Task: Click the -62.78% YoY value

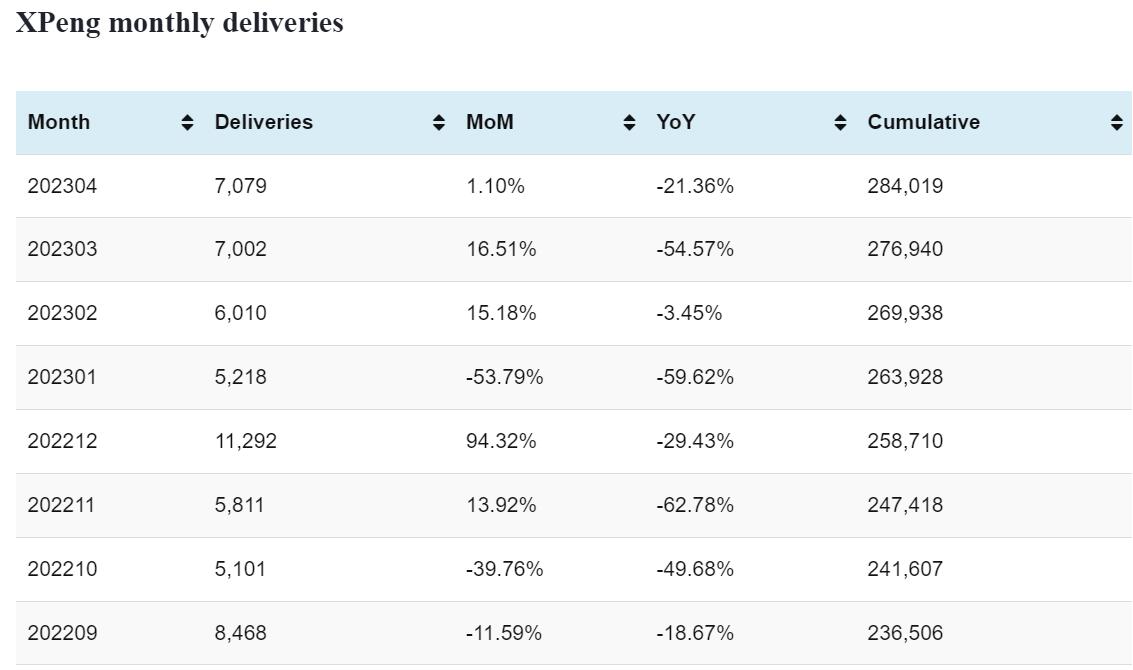Action: 695,505
